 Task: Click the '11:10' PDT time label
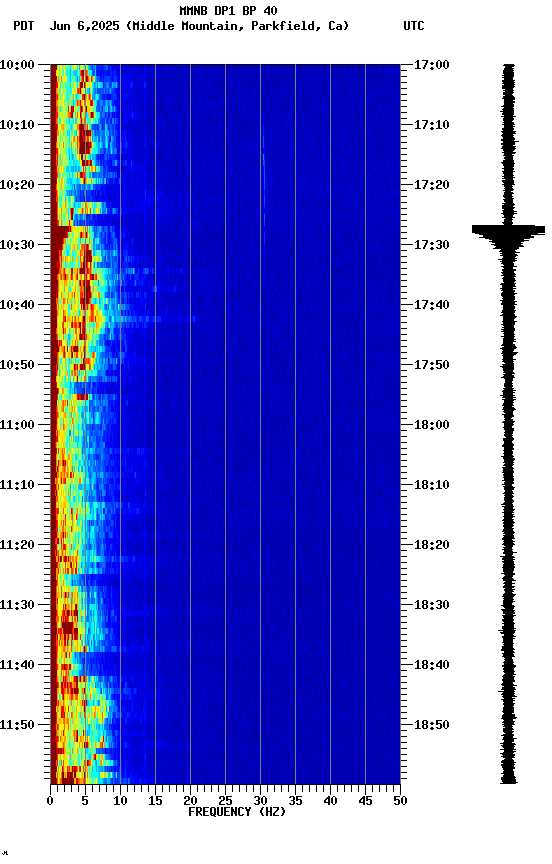pos(17,485)
